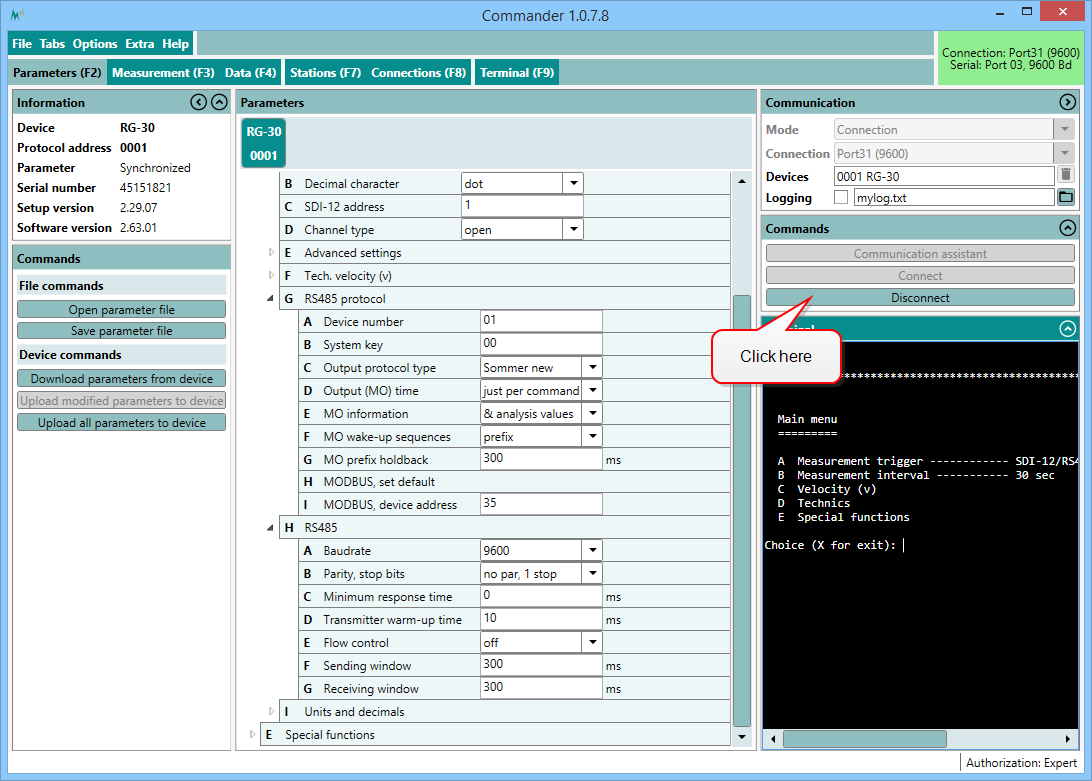Click Download parameters from device
The height and width of the screenshot is (781, 1092).
coord(121,378)
